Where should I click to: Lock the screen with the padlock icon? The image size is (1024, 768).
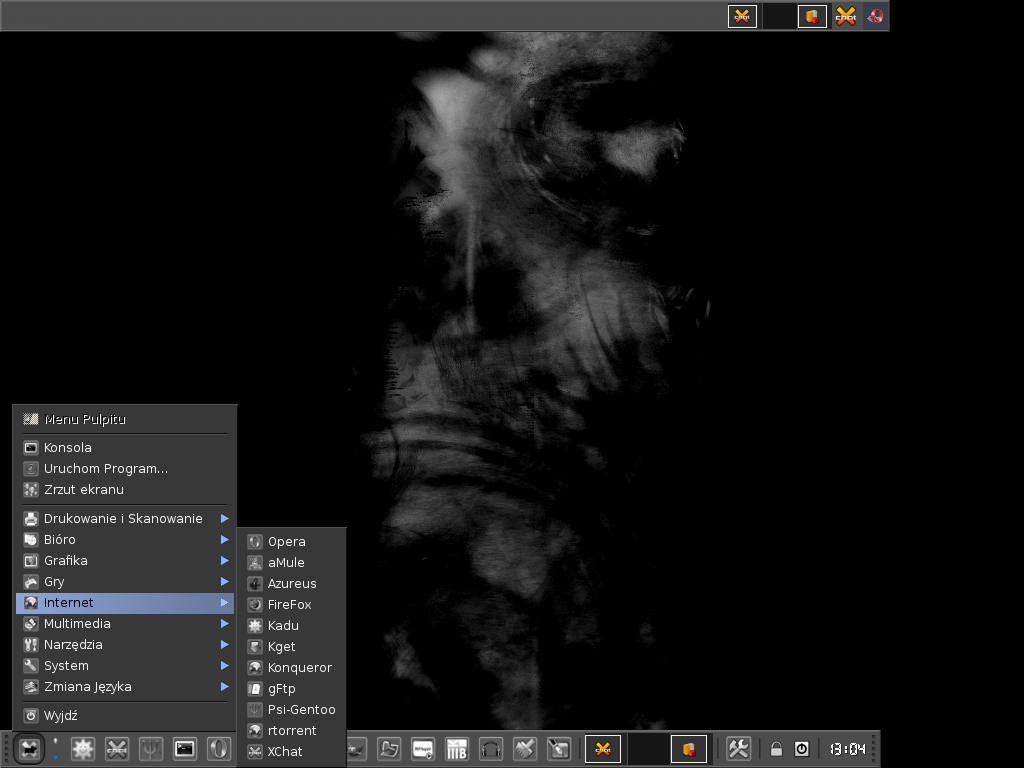click(x=776, y=748)
